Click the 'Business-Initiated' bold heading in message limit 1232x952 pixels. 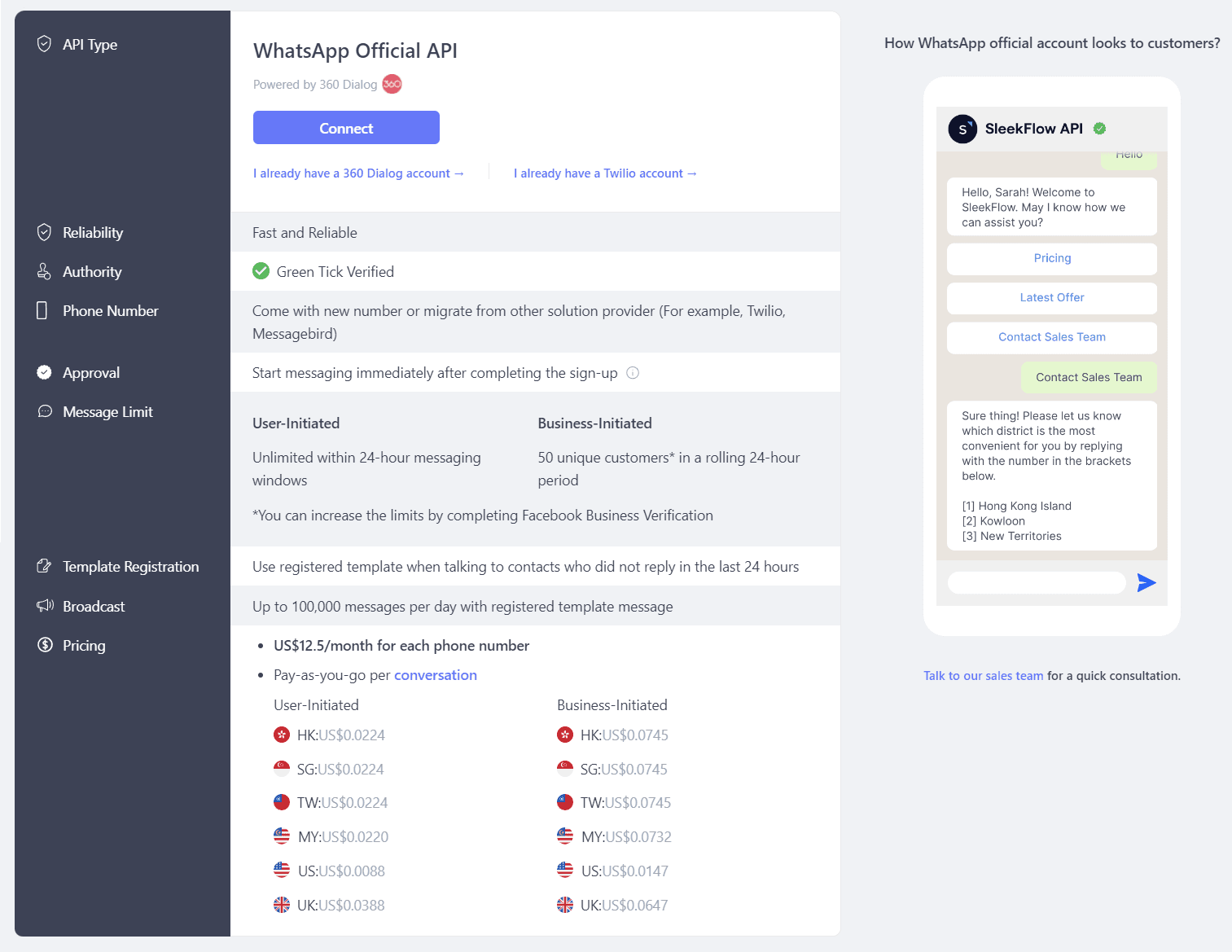click(x=594, y=423)
